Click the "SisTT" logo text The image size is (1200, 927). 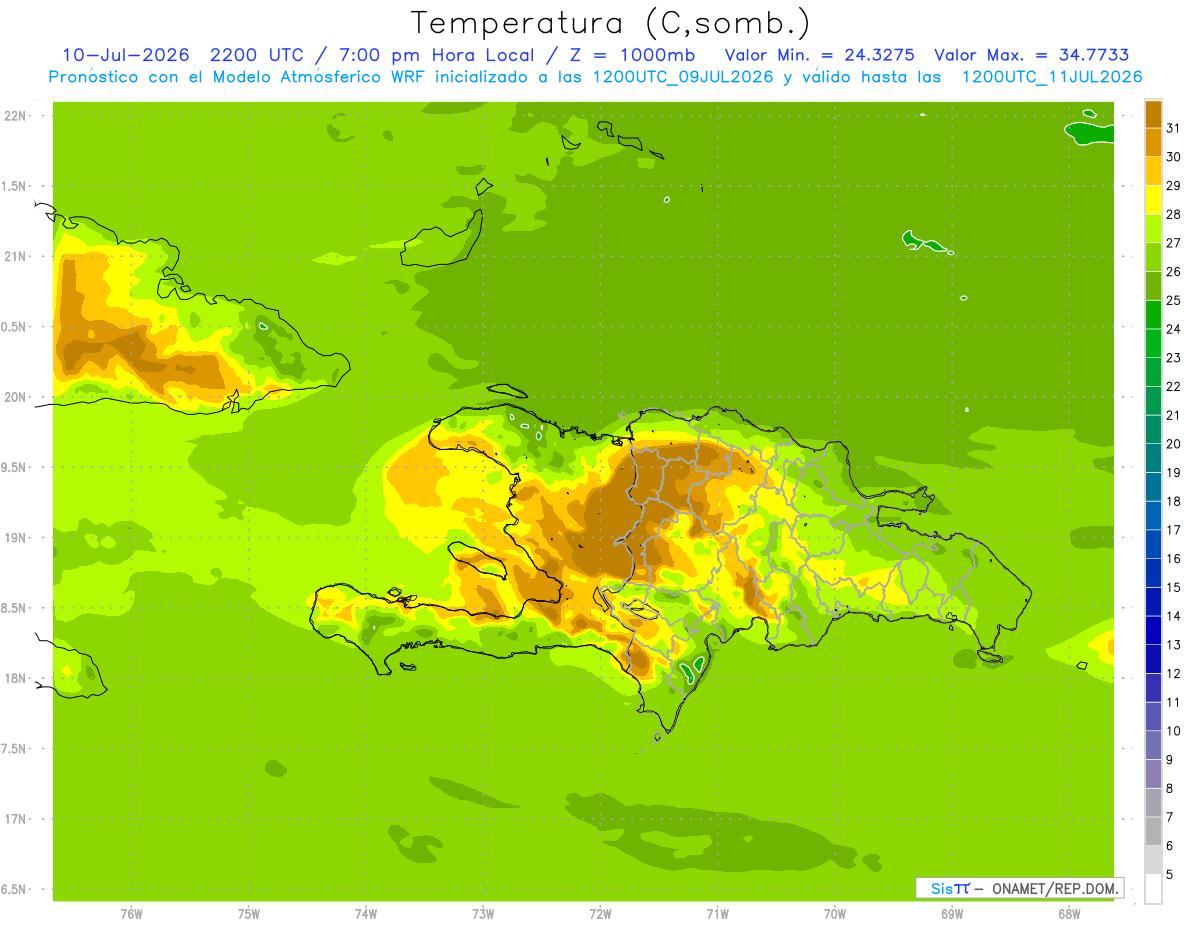click(949, 888)
